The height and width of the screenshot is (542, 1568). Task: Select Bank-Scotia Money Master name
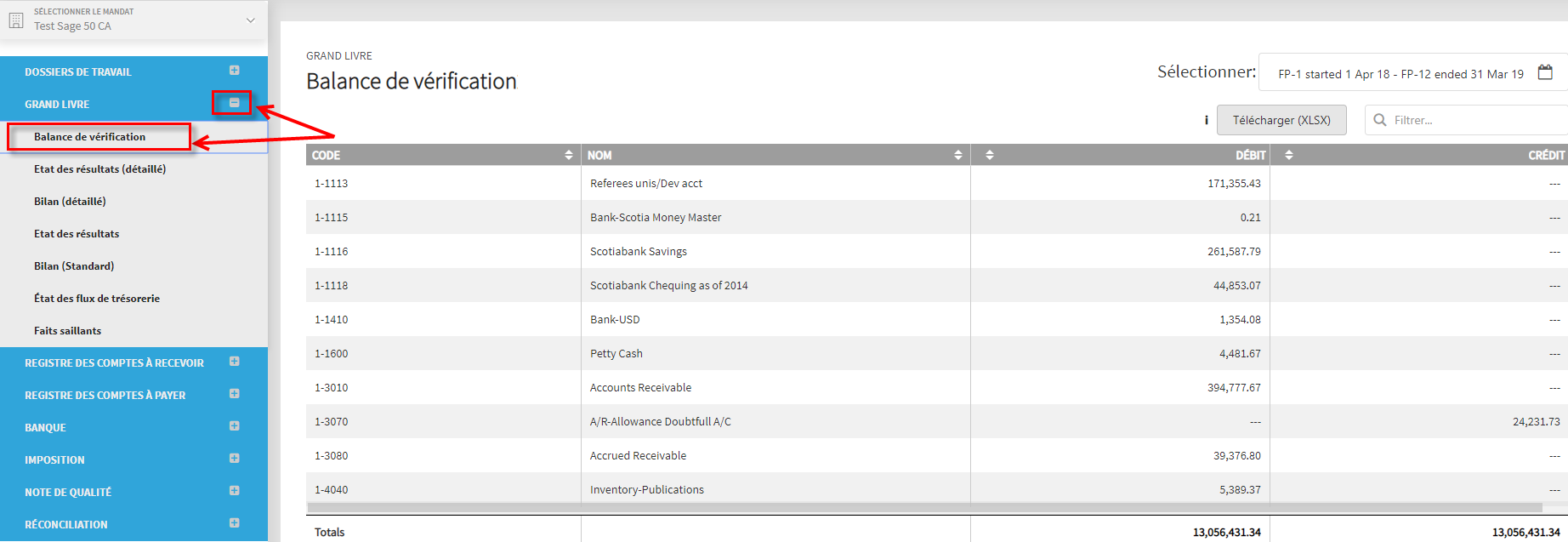tap(656, 217)
